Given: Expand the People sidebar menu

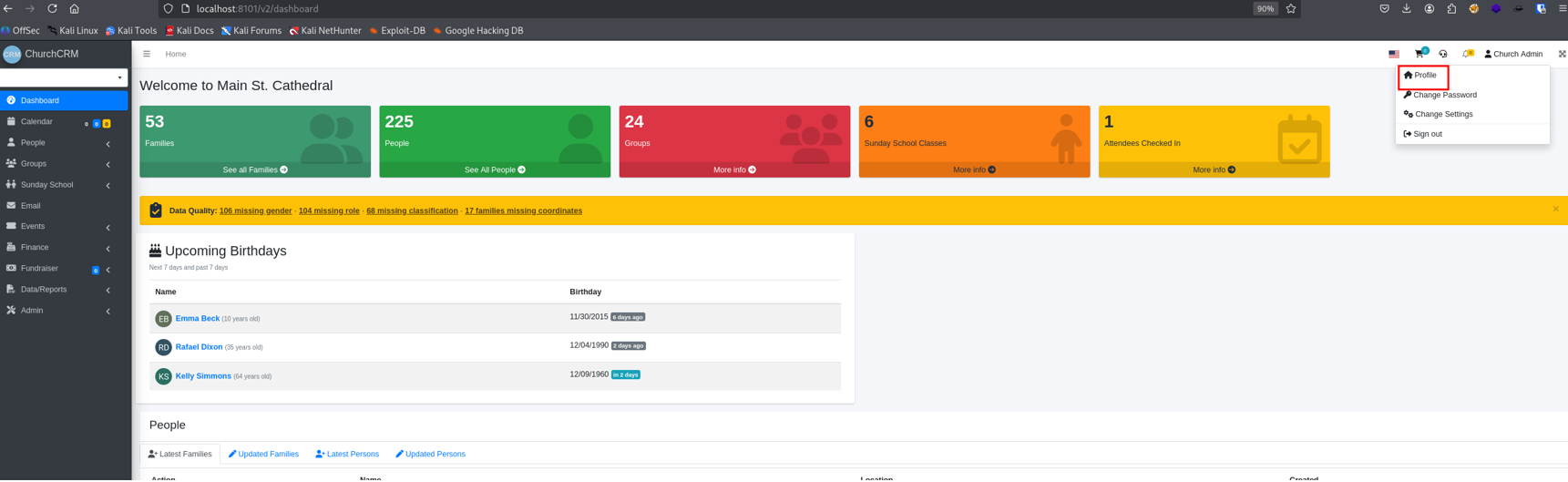Looking at the screenshot, I should pyautogui.click(x=64, y=143).
